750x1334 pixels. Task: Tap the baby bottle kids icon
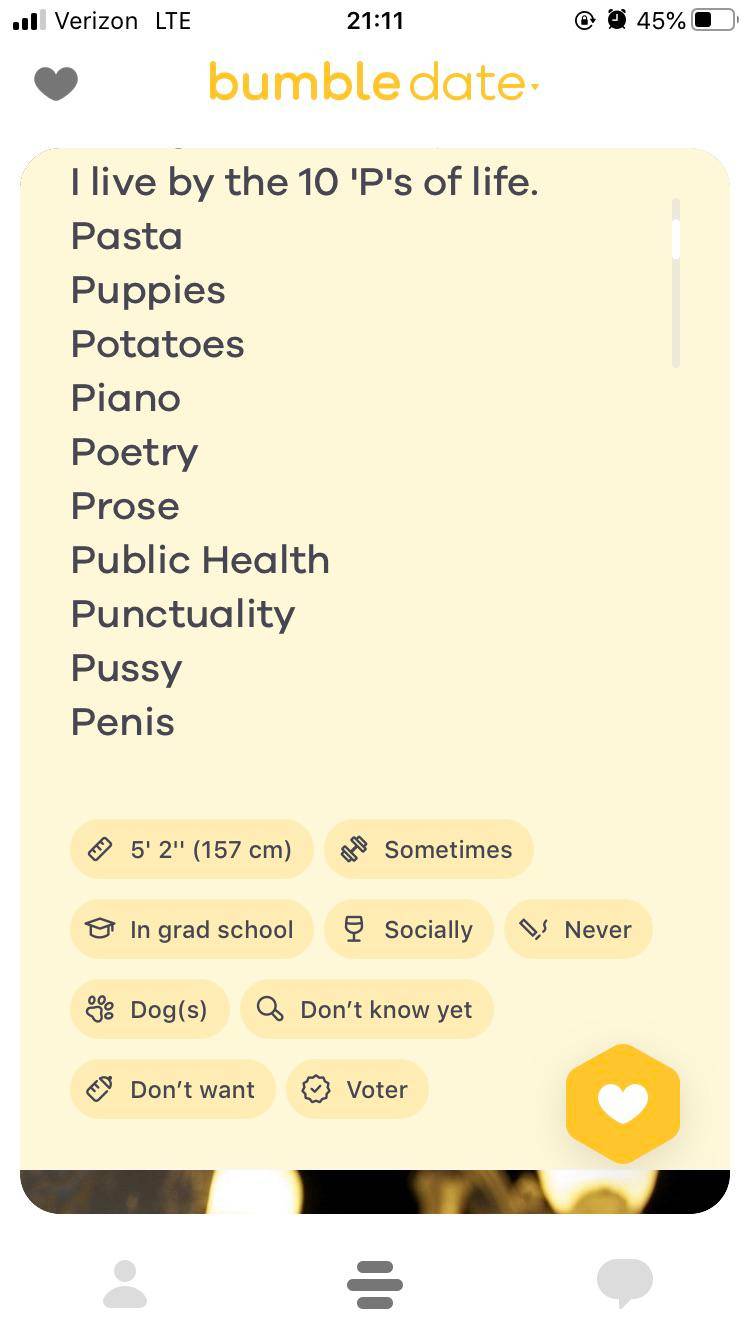[100, 1090]
